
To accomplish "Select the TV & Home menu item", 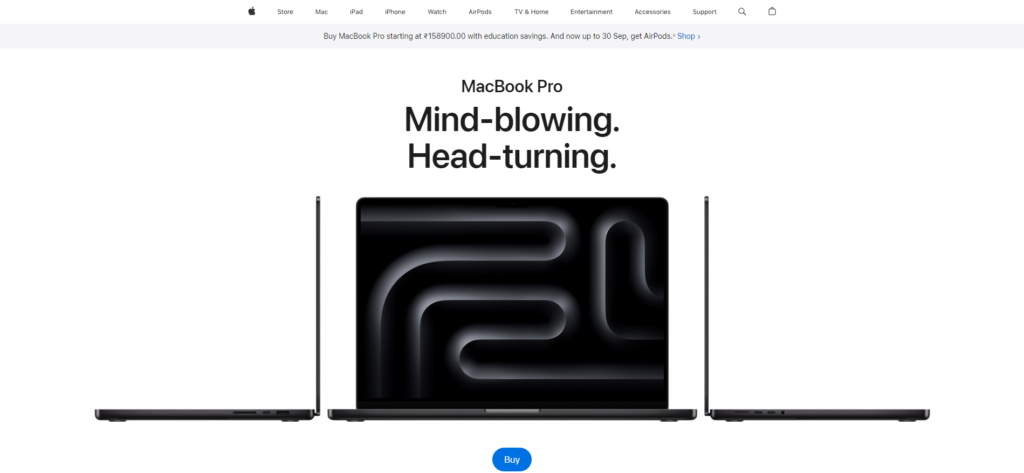I will point(531,12).
